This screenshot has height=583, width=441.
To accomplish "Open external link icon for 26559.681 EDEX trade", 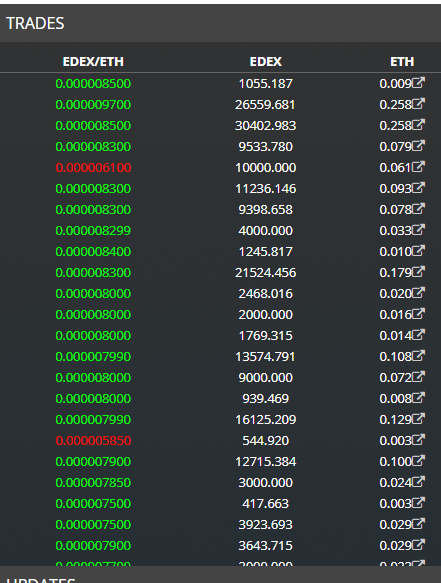I will [x=418, y=104].
